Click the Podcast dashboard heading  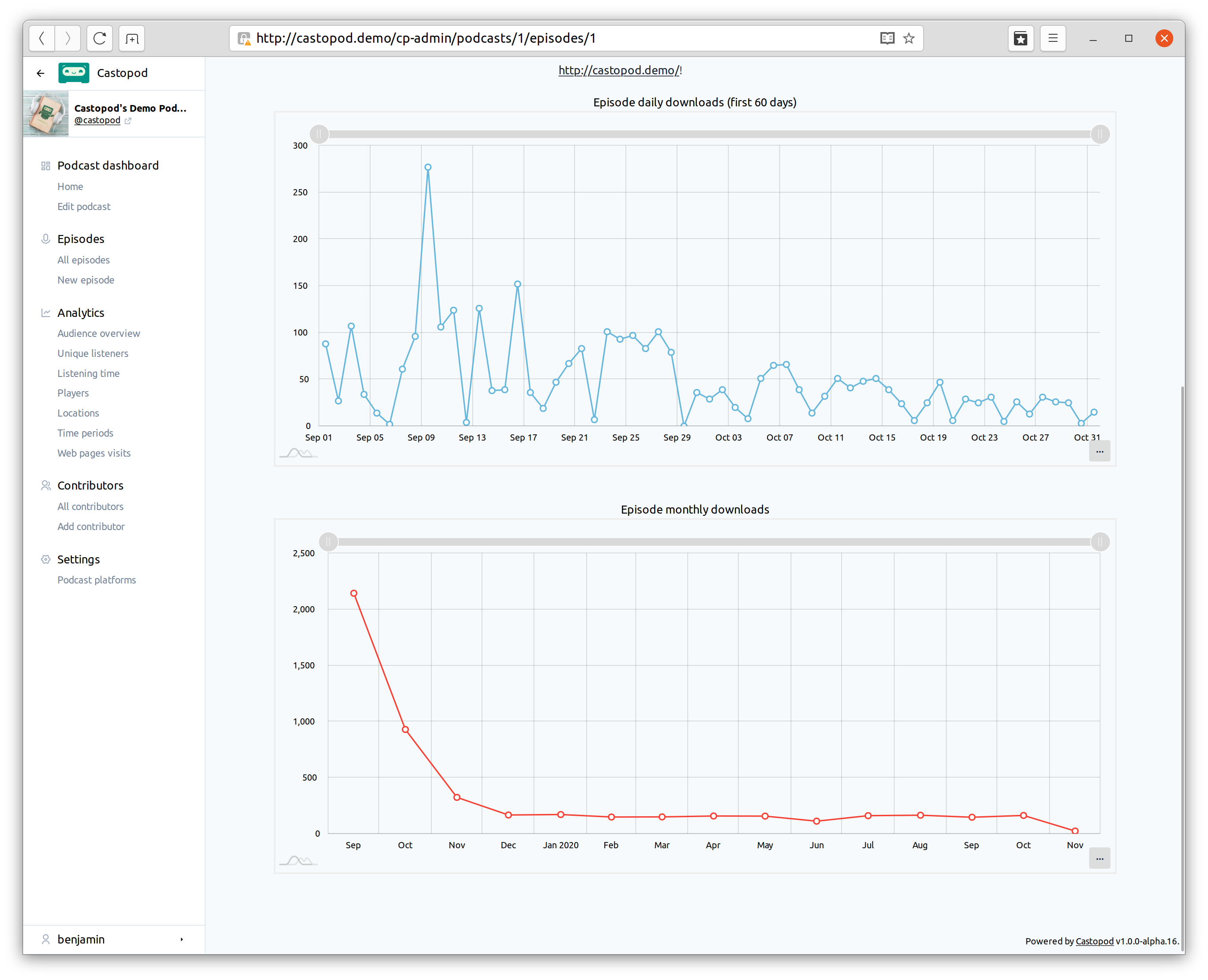108,166
